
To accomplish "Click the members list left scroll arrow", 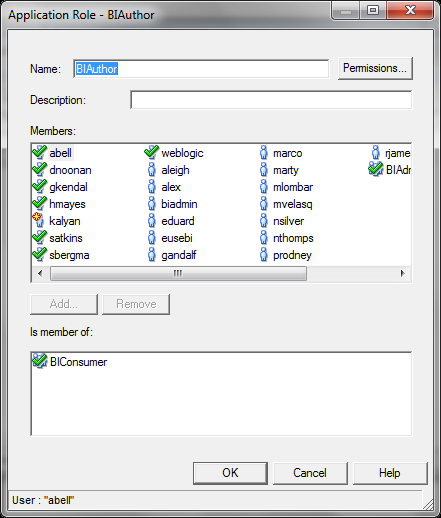I will [40, 273].
